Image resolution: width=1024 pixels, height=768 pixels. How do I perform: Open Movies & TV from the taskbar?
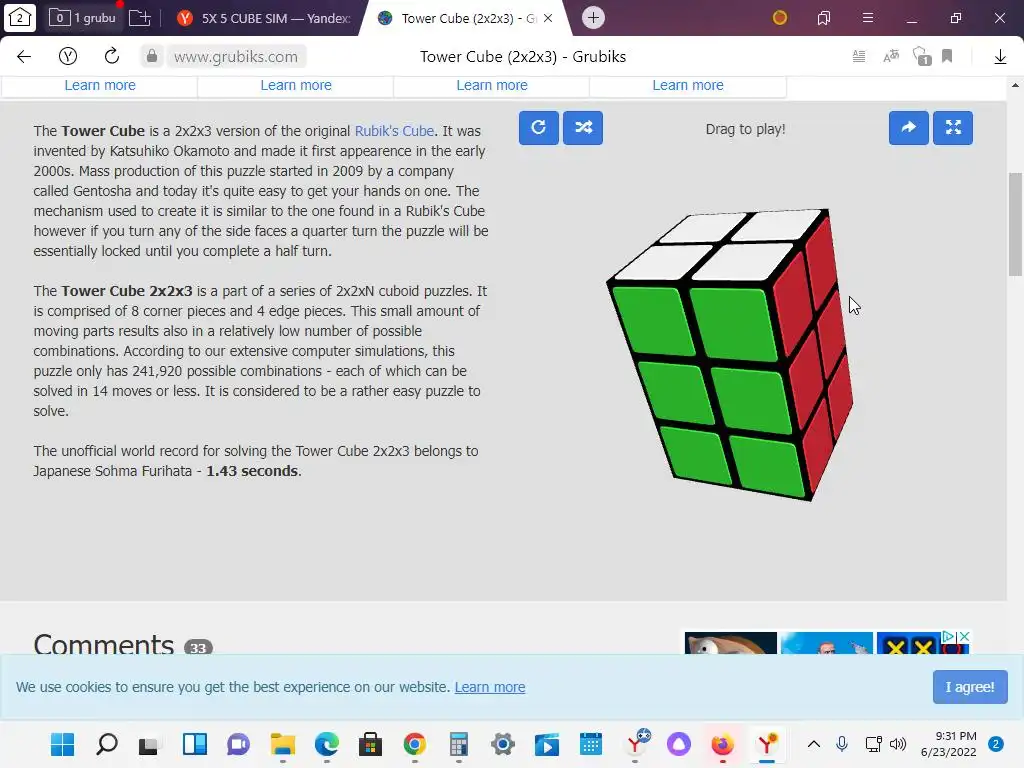(x=547, y=744)
